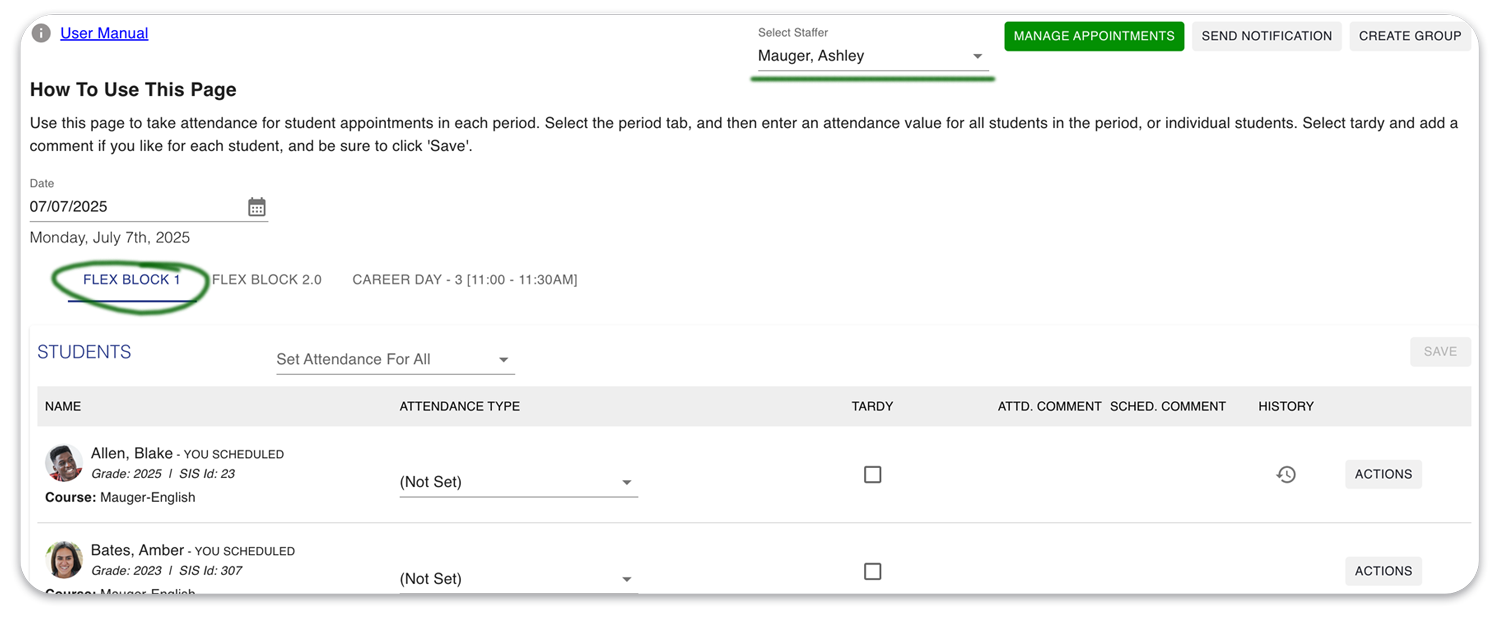Click Course: Mauger-English under Allen, Blake
1500x619 pixels.
click(120, 497)
